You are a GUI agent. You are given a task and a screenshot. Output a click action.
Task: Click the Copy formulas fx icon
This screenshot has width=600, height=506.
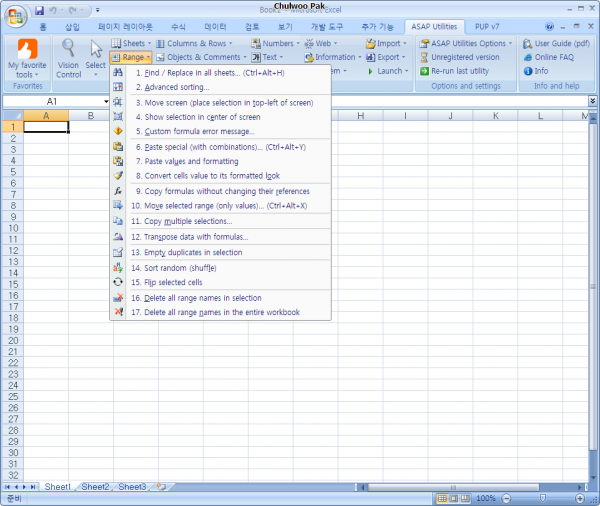pos(118,191)
